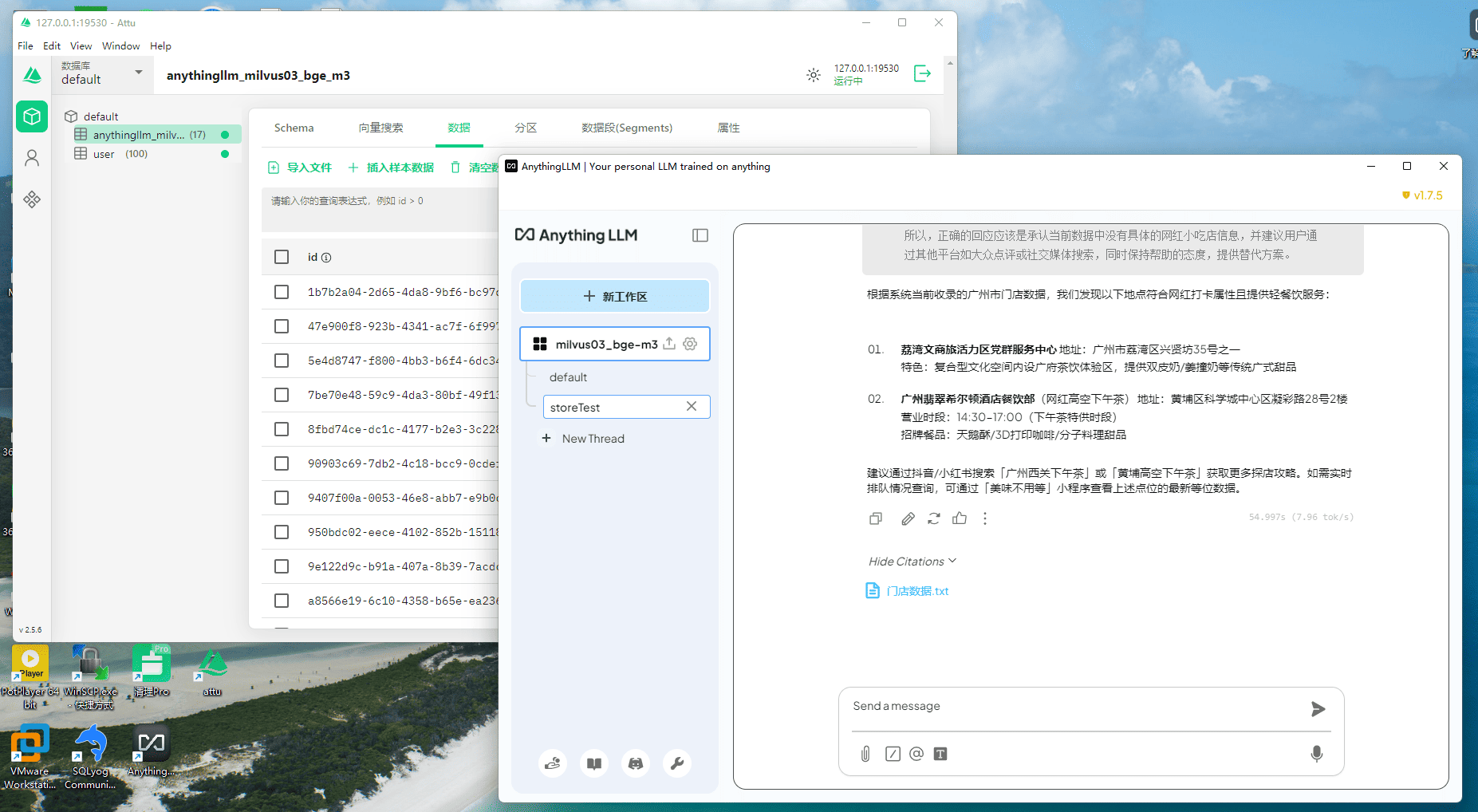Click the send message arrow icon

(x=1318, y=708)
